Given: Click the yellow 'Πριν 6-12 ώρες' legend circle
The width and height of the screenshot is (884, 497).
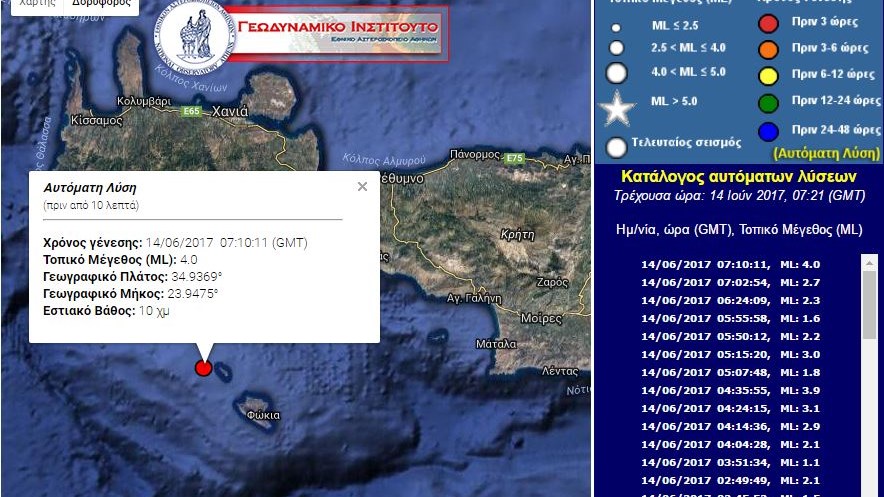Looking at the screenshot, I should click(768, 76).
